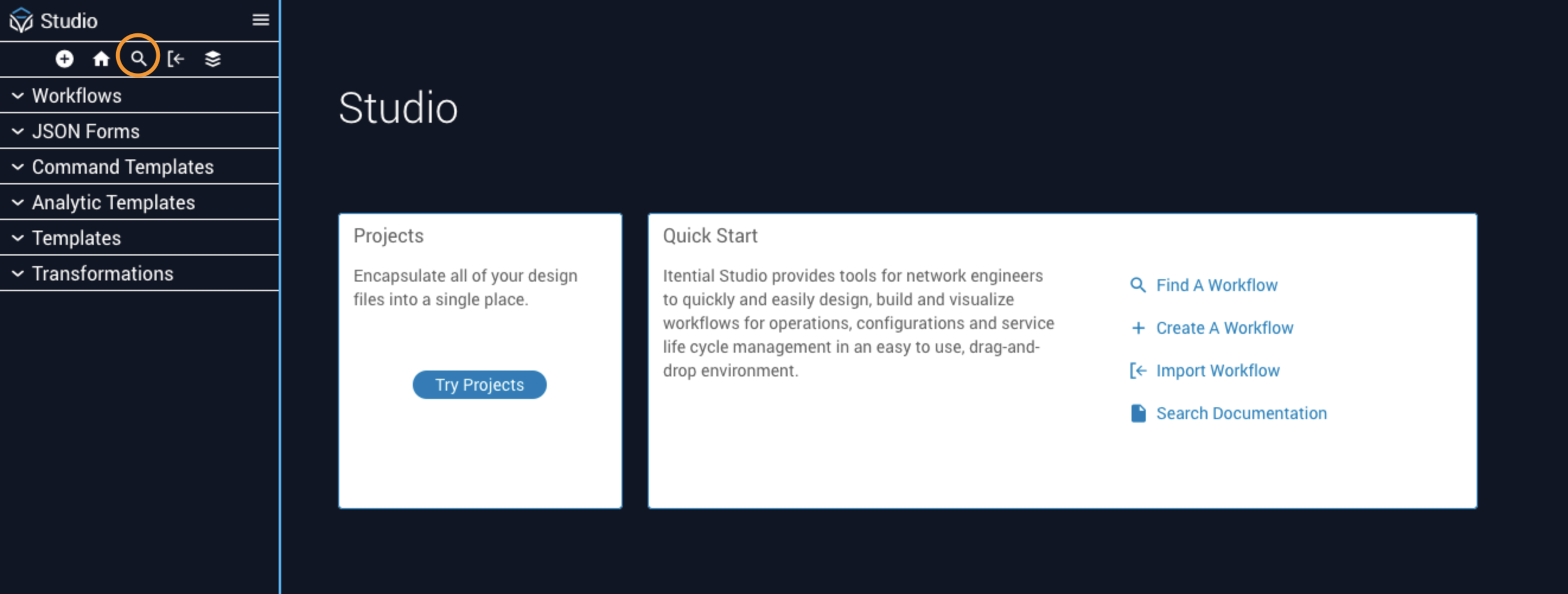Click the plus circle create icon
Viewport: 1568px width, 594px height.
[65, 59]
